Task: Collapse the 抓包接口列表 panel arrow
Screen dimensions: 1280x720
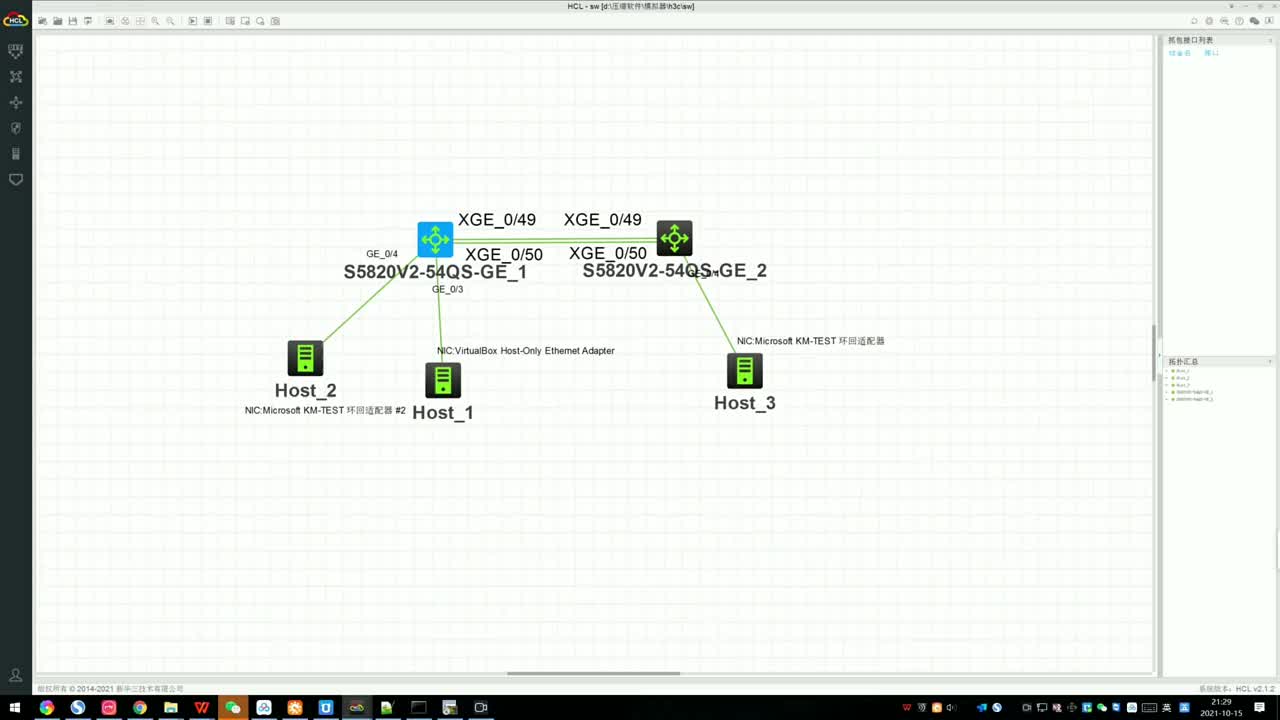Action: pos(1270,41)
